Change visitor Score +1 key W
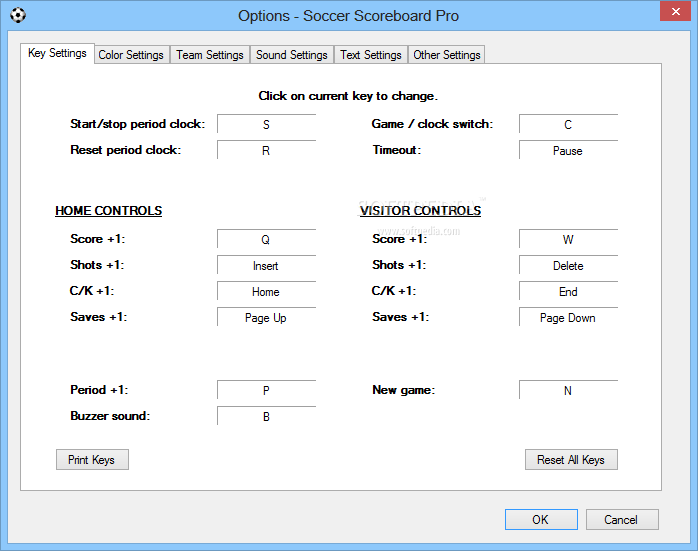Viewport: 698px width, 551px height. 568,239
